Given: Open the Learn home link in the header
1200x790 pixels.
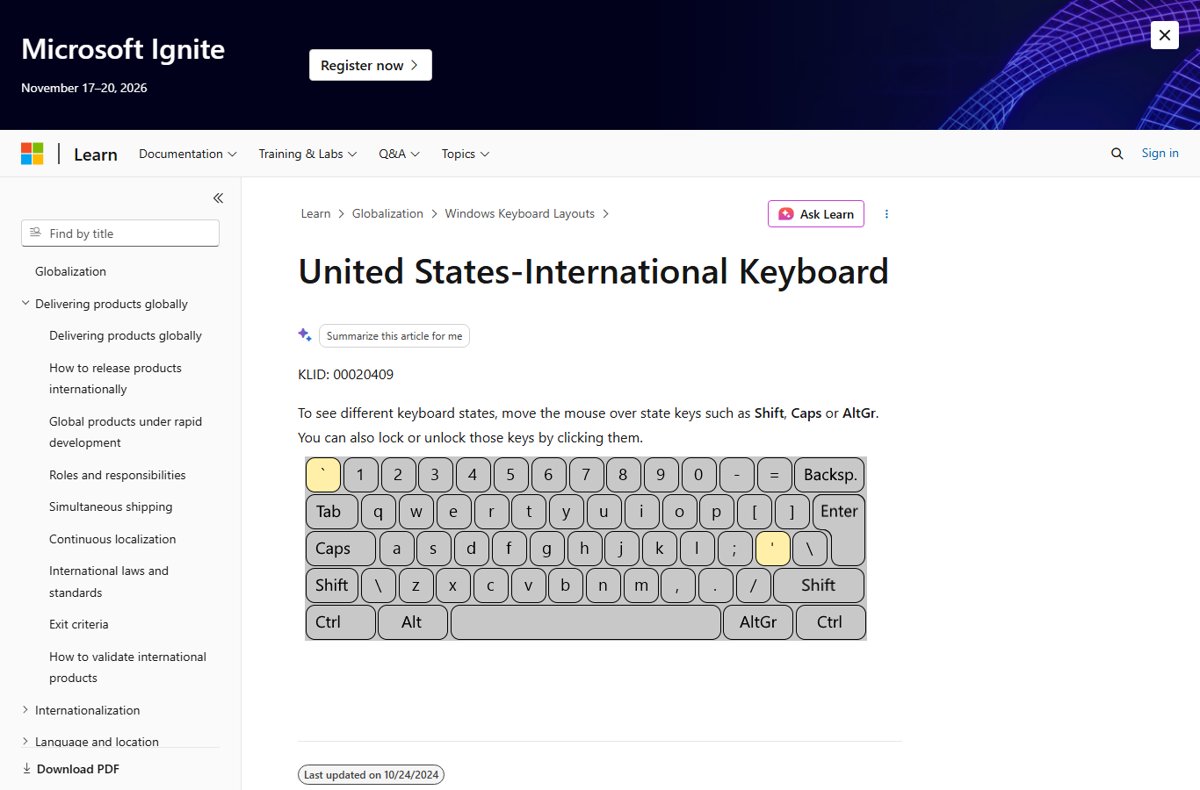Looking at the screenshot, I should [96, 154].
